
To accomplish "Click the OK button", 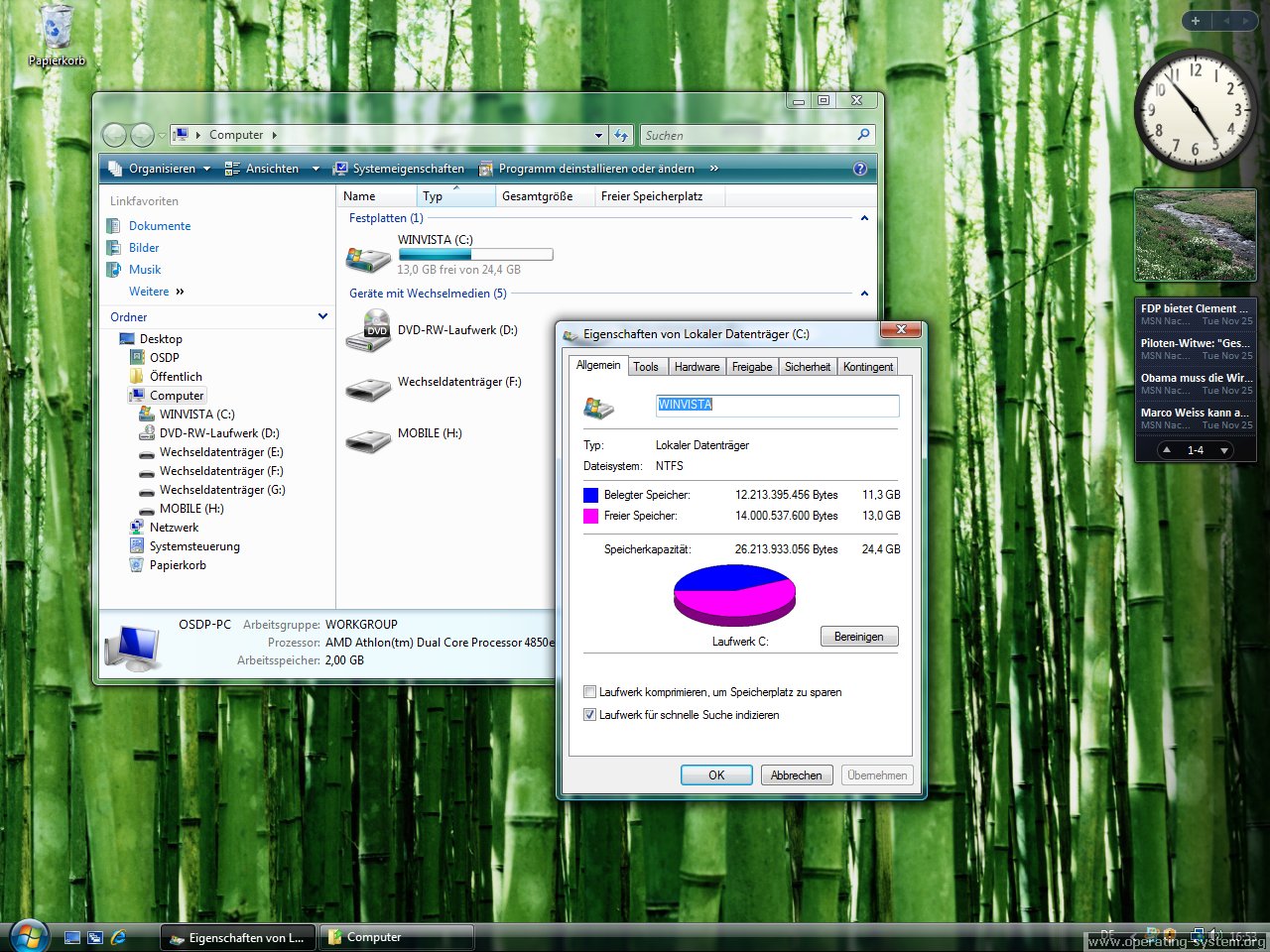I will click(716, 775).
